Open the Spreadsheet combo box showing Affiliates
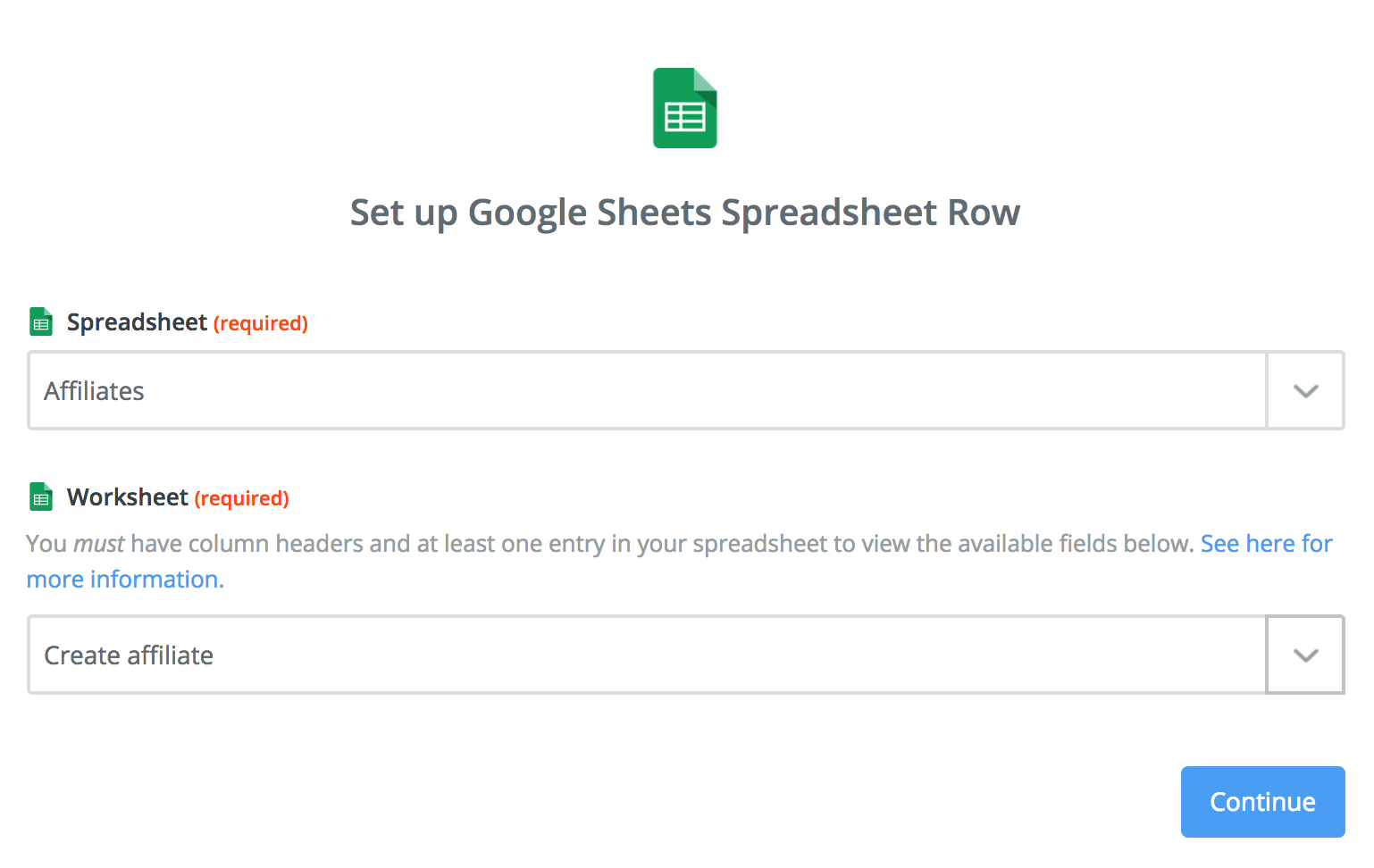The width and height of the screenshot is (1374, 868). coord(686,391)
